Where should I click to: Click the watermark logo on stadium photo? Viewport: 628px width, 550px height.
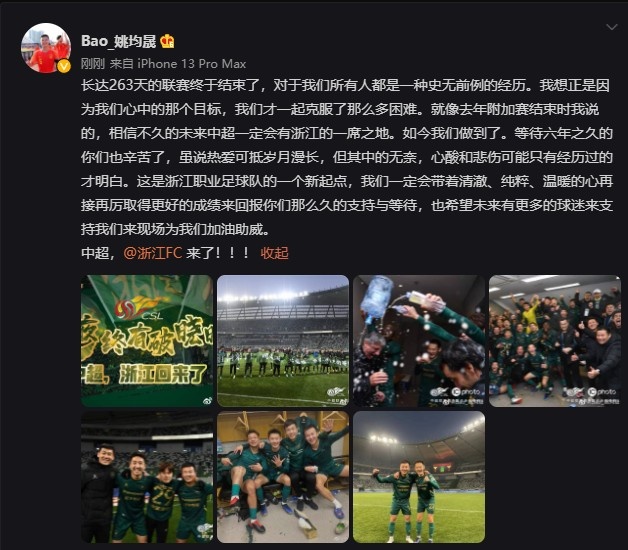click(336, 393)
